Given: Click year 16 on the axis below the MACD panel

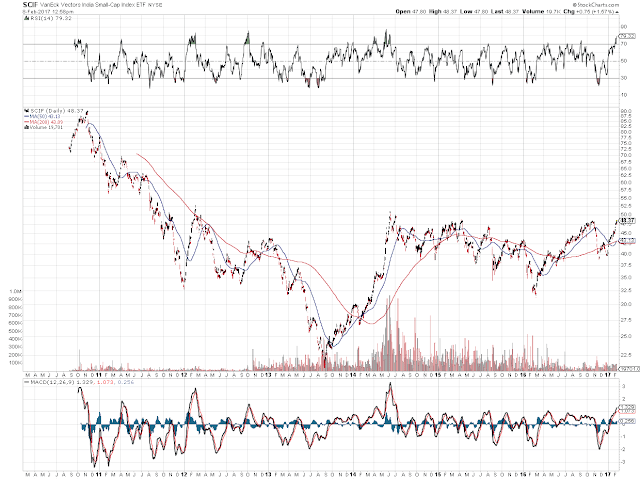Looking at the screenshot, I should (x=523, y=475).
